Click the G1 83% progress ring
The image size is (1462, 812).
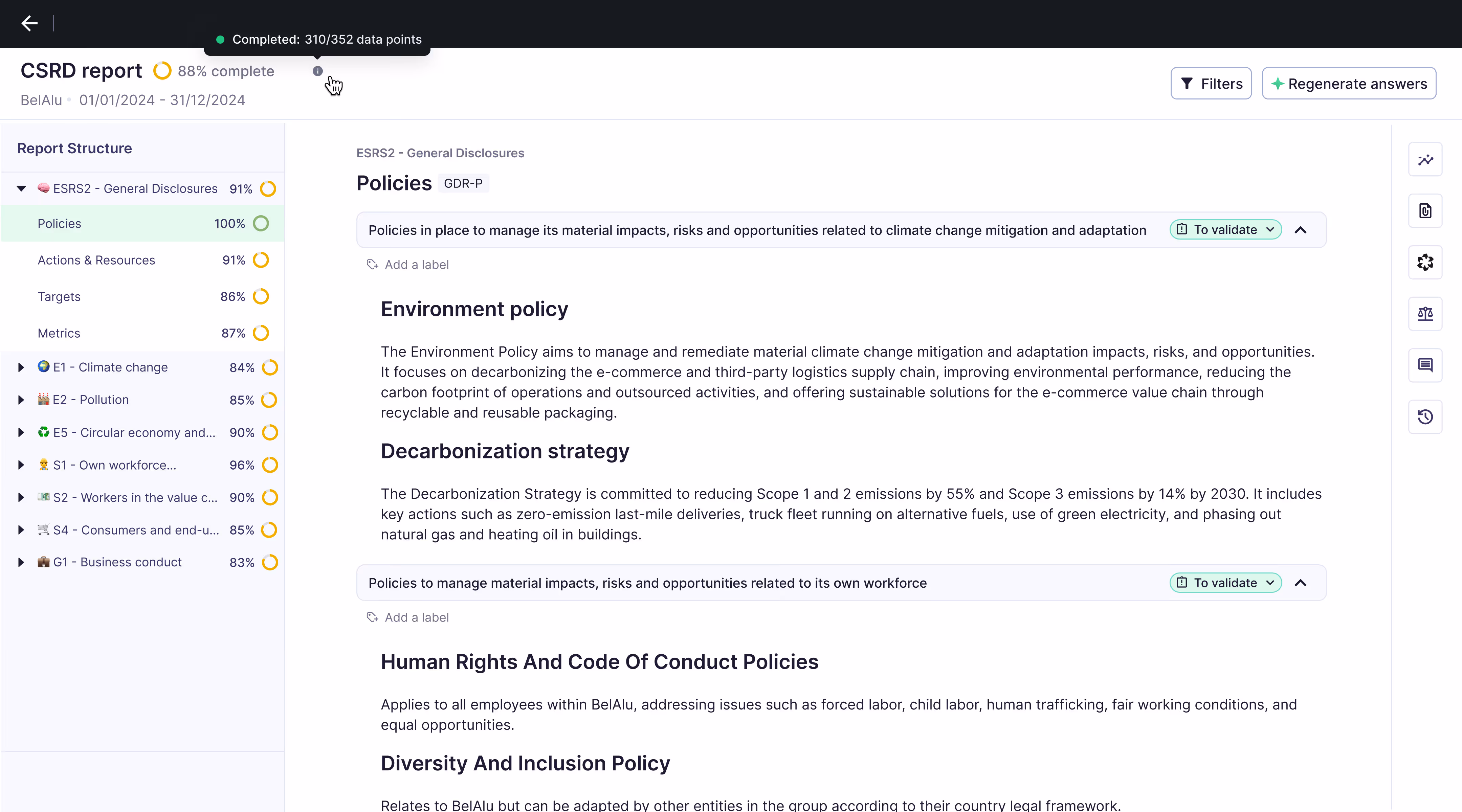coord(270,562)
